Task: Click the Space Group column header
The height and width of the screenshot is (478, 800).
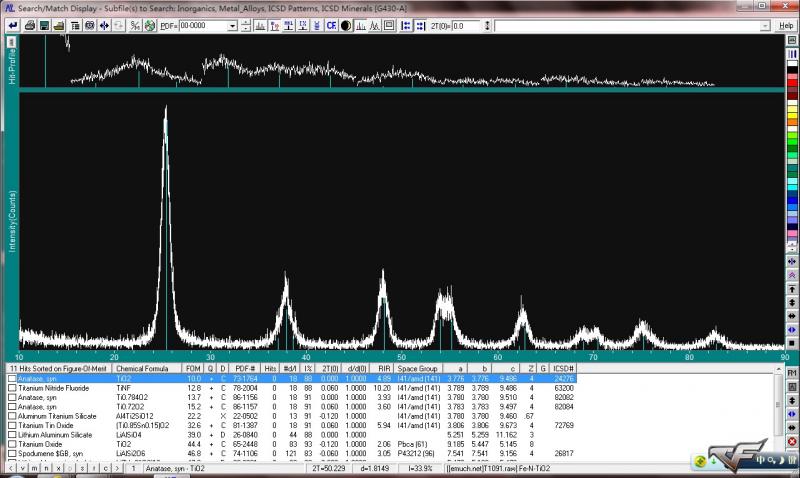Action: 418,369
